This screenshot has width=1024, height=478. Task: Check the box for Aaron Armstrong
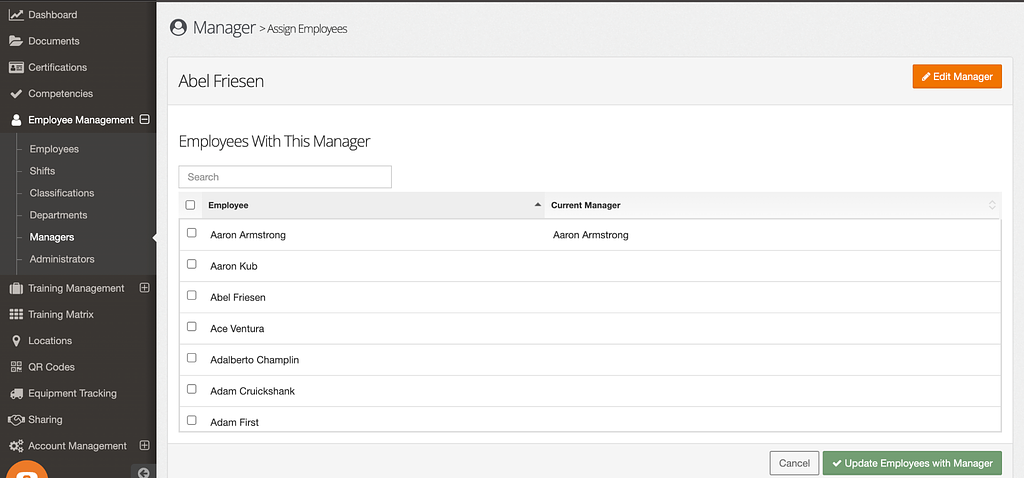click(x=192, y=233)
